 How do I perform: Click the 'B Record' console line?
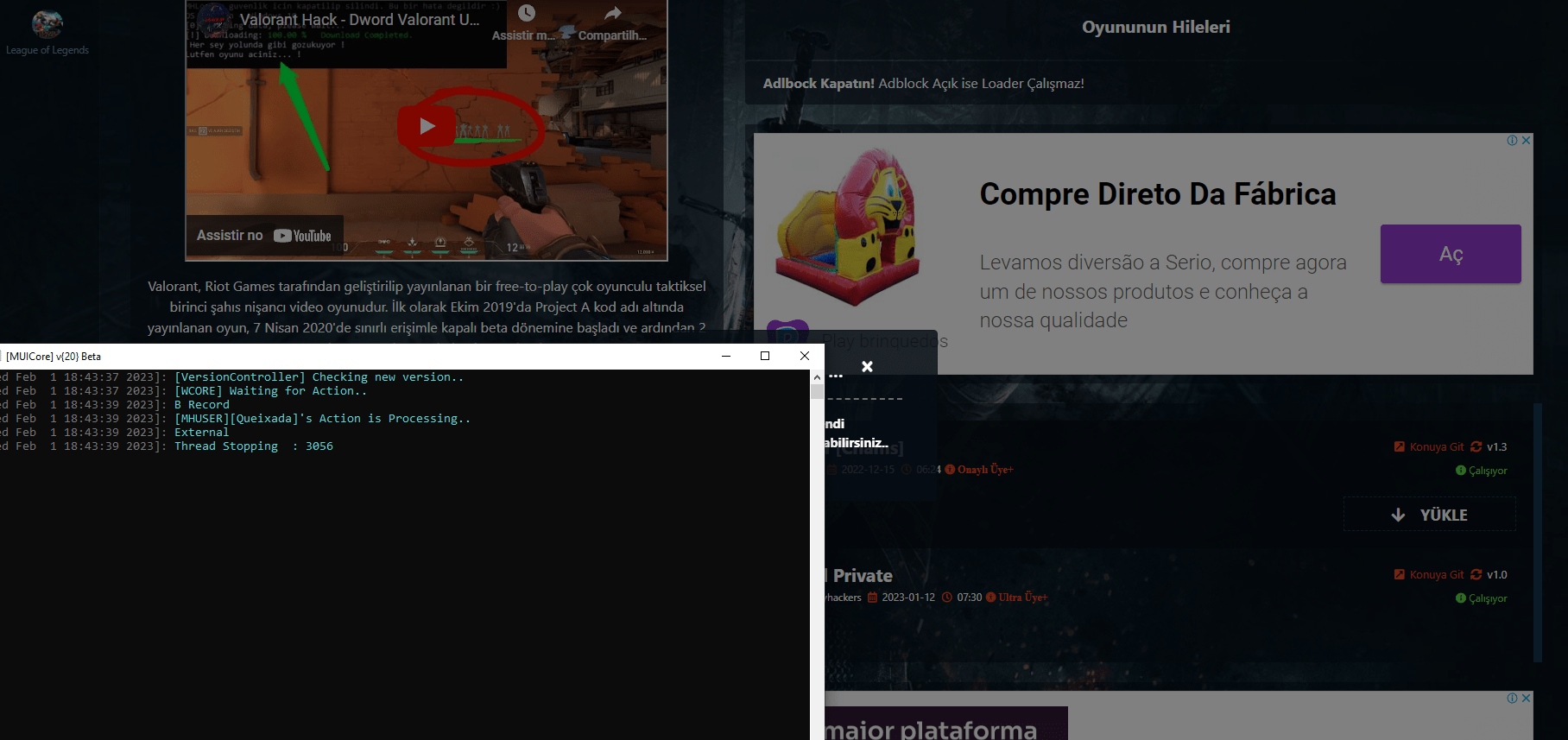coord(202,405)
